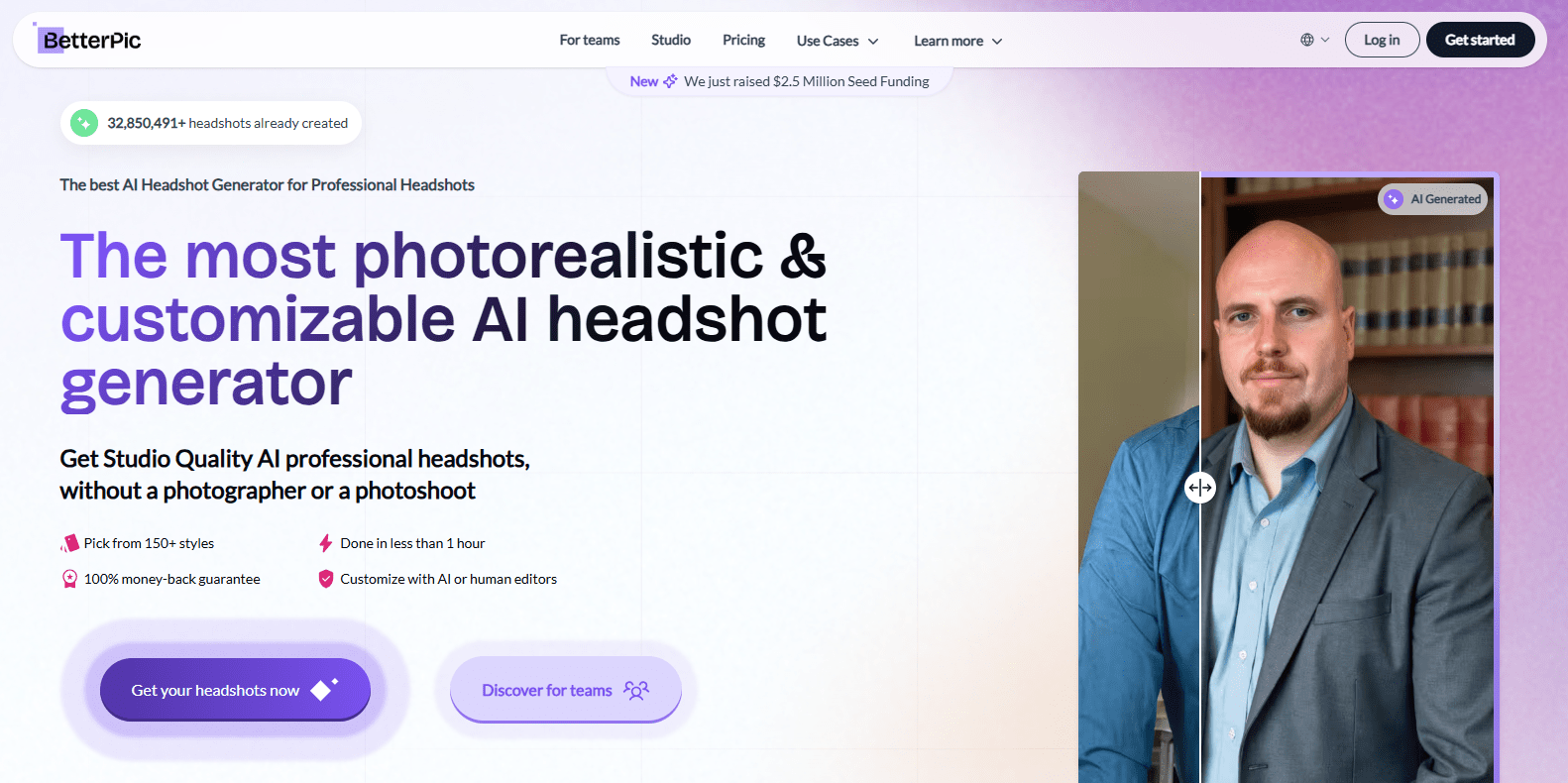
Task: Click Get your headshots now
Action: [x=235, y=690]
